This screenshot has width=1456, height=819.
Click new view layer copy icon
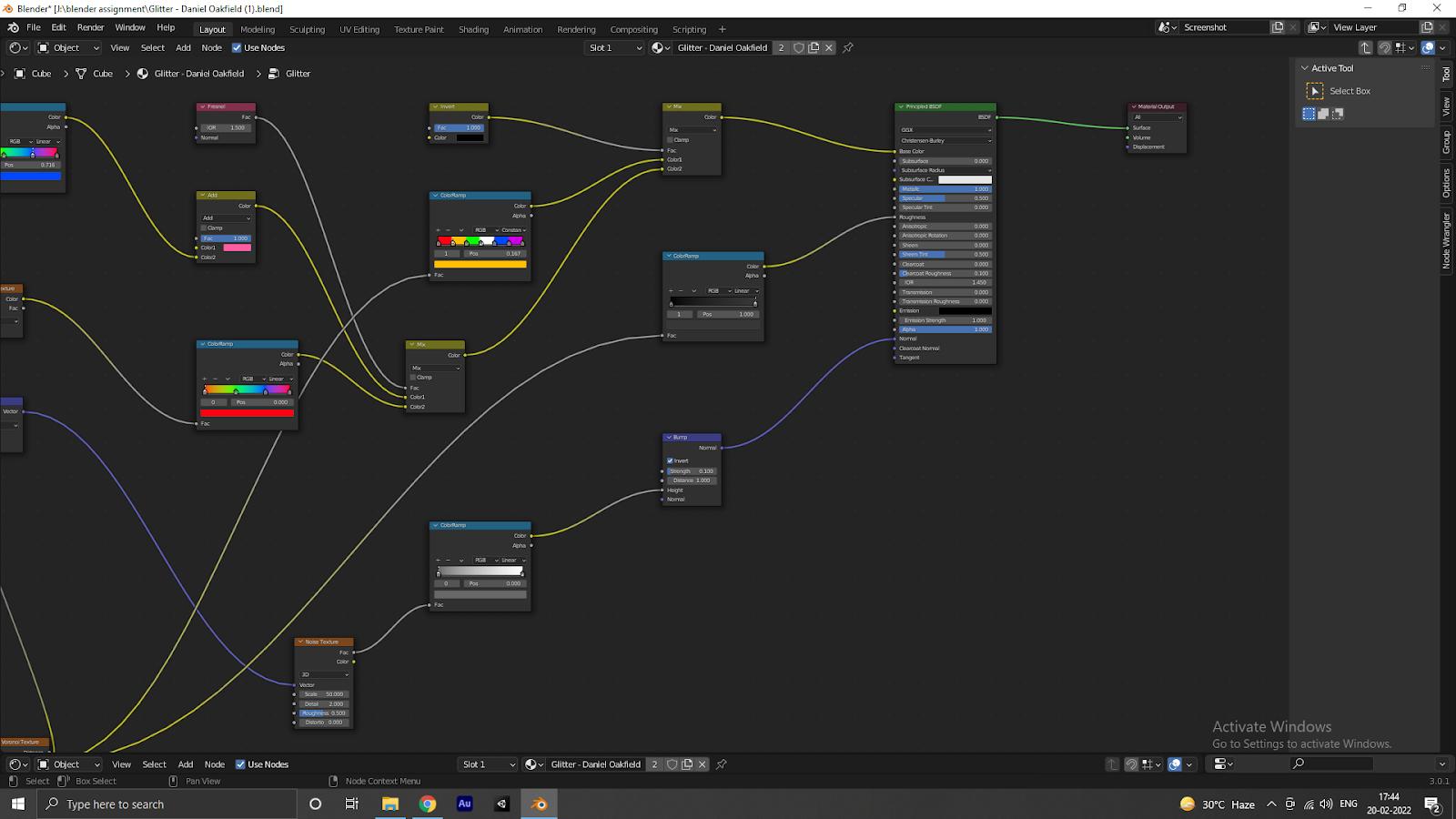click(x=1427, y=27)
